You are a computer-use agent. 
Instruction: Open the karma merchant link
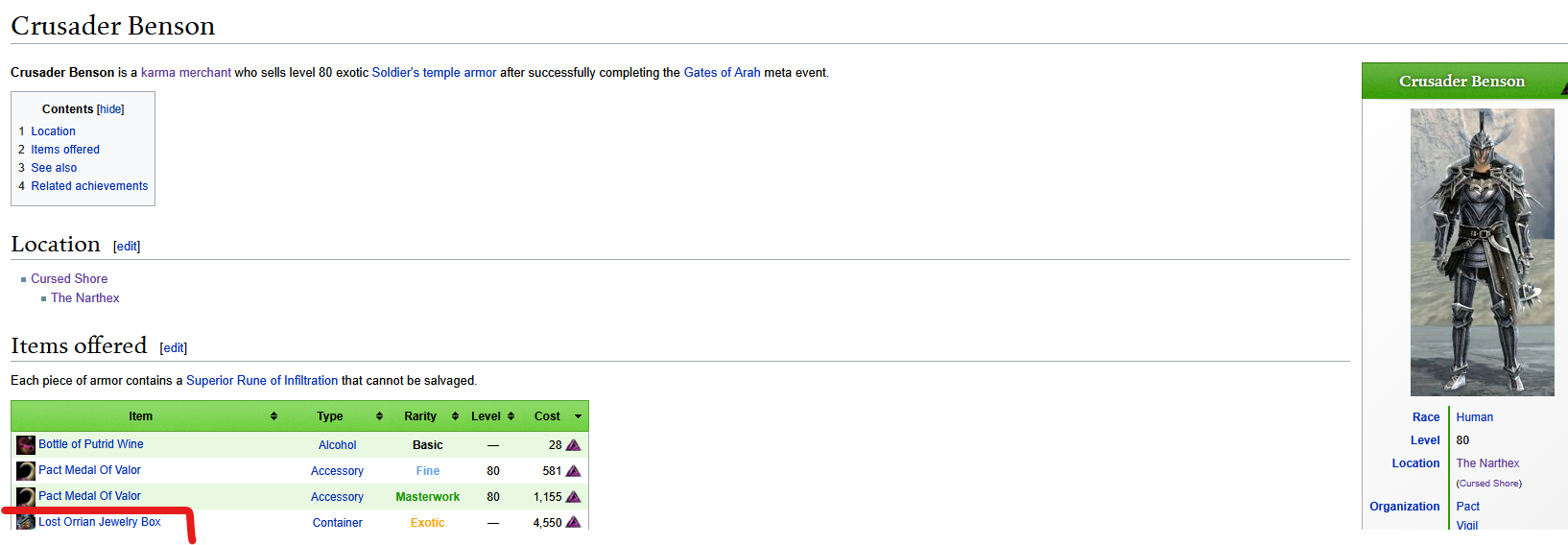(x=186, y=73)
